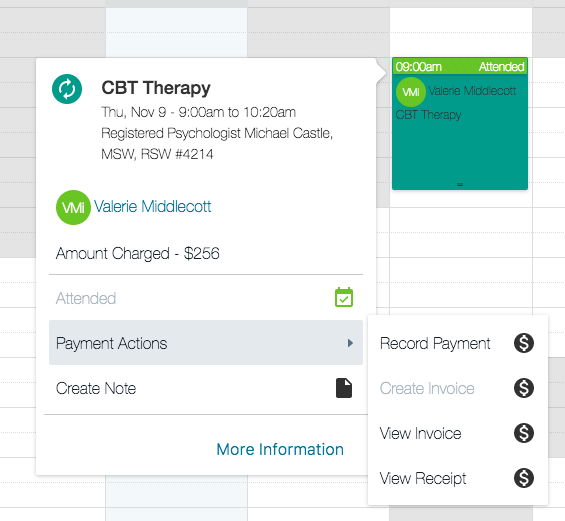The width and height of the screenshot is (565, 521).
Task: Open Valerie Middlecott's patient profile link
Action: (152, 206)
